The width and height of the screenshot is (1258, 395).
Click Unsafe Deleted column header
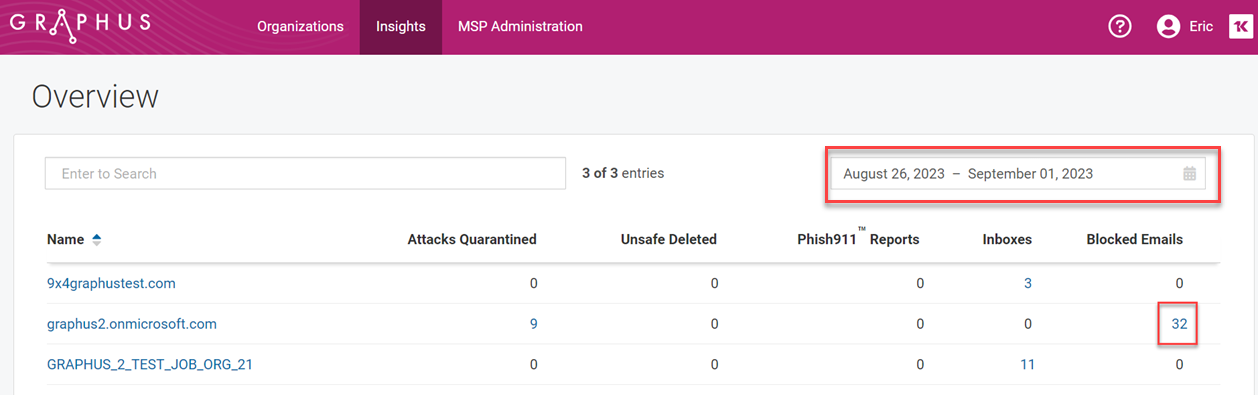pos(669,239)
